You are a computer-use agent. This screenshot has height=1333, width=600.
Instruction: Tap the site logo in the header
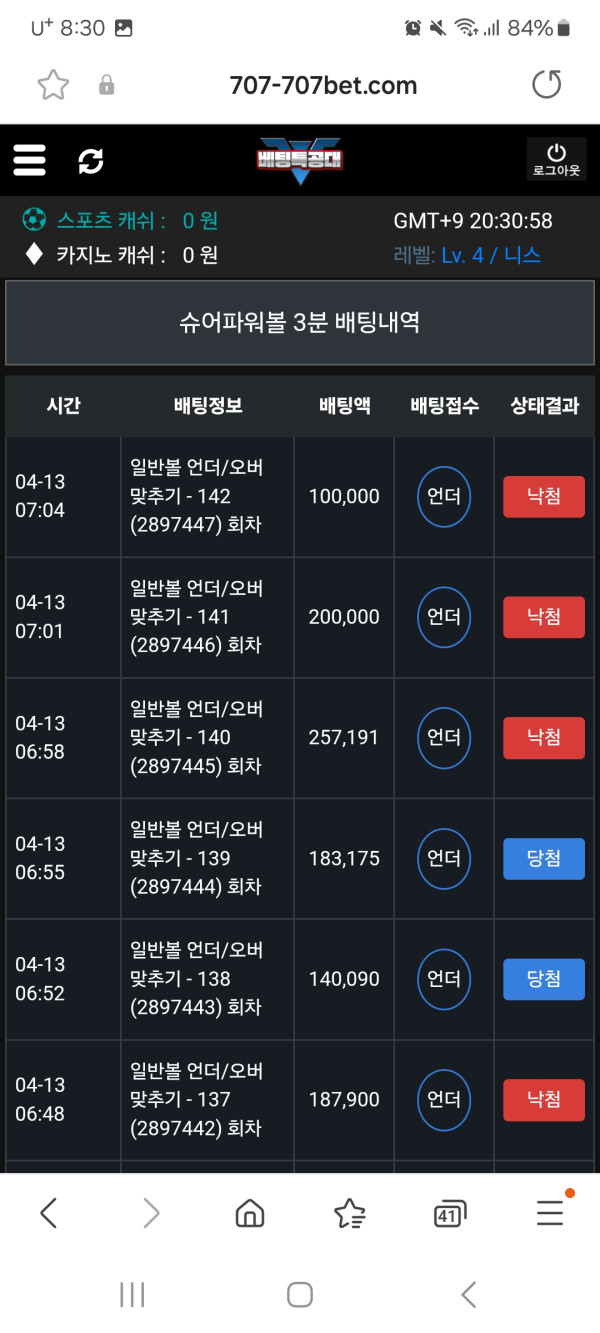tap(300, 160)
